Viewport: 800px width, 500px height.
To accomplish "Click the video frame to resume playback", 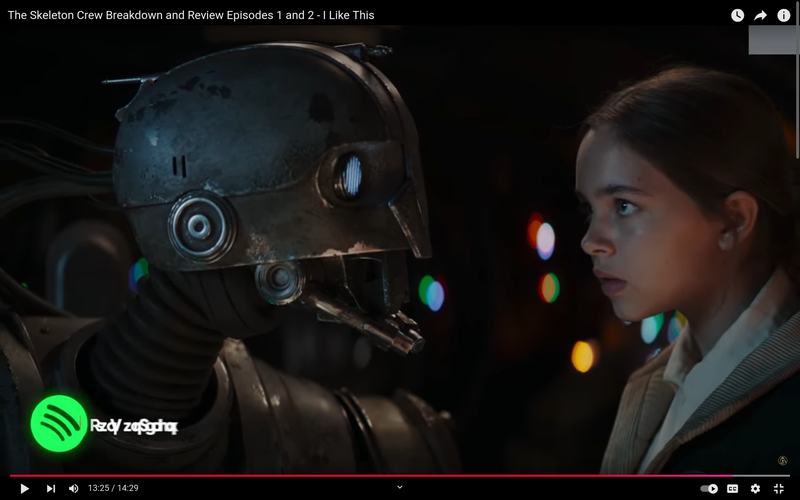I will (400, 250).
